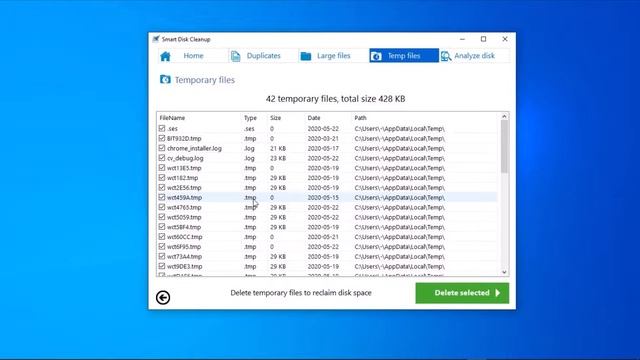Click the Duplicates document icon
This screenshot has width=640, height=360.
pyautogui.click(x=236, y=56)
